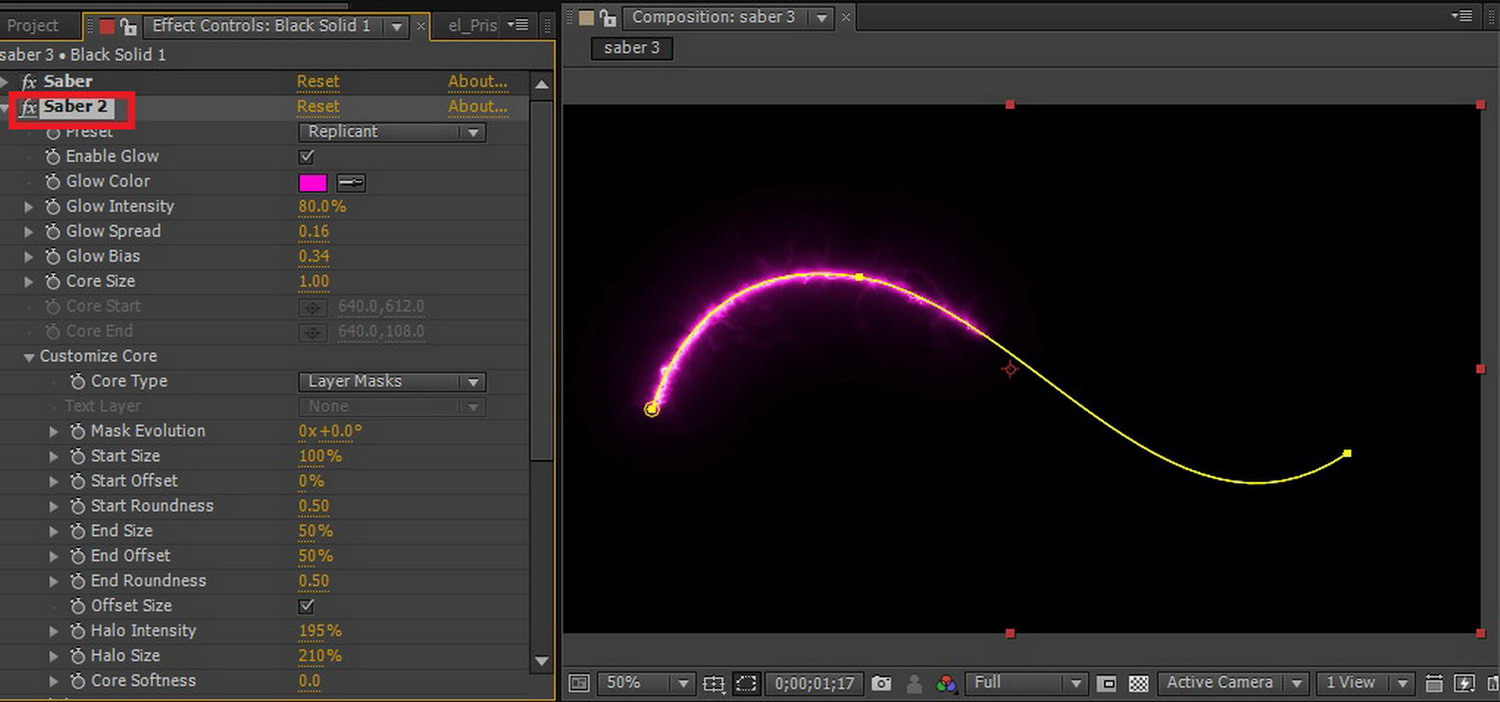The width and height of the screenshot is (1500, 702).
Task: Open About for Saber 2
Action: [x=477, y=107]
